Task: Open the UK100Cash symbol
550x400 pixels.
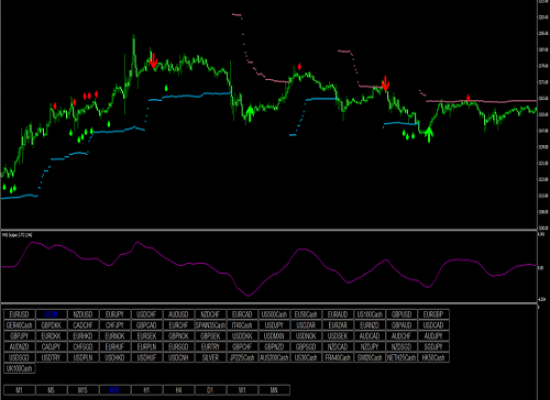Action: (x=19, y=368)
